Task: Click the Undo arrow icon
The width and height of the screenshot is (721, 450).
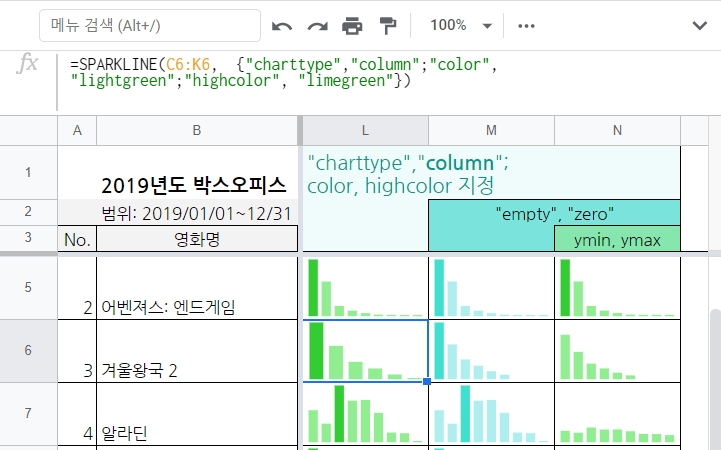Action: click(x=283, y=25)
